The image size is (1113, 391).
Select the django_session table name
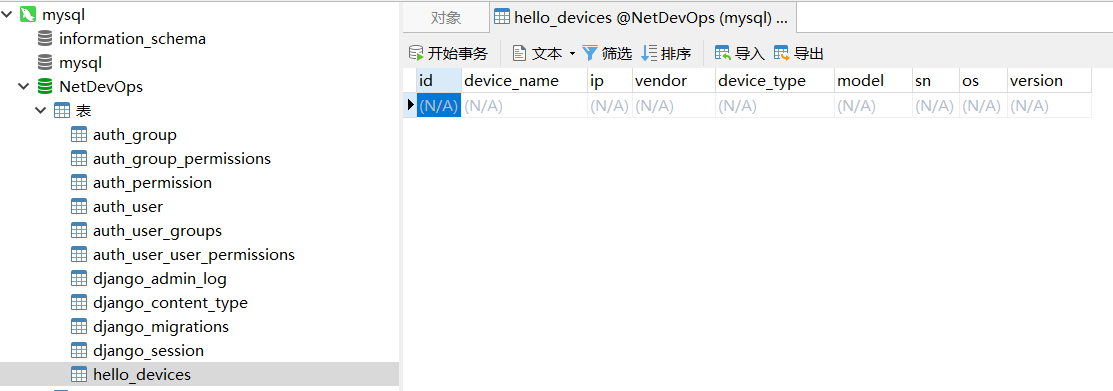pyautogui.click(x=148, y=351)
